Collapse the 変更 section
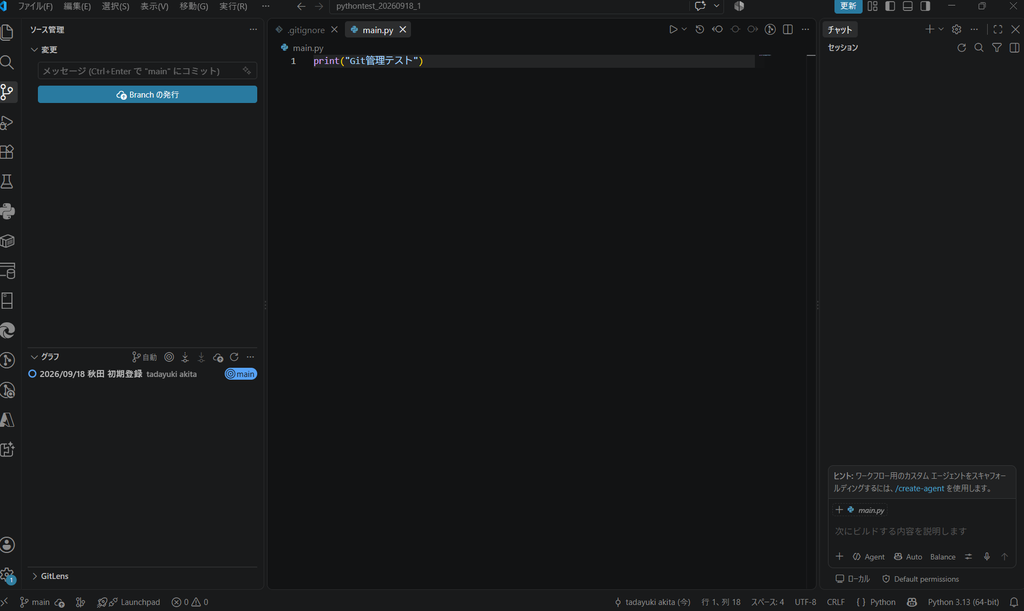 [44, 50]
